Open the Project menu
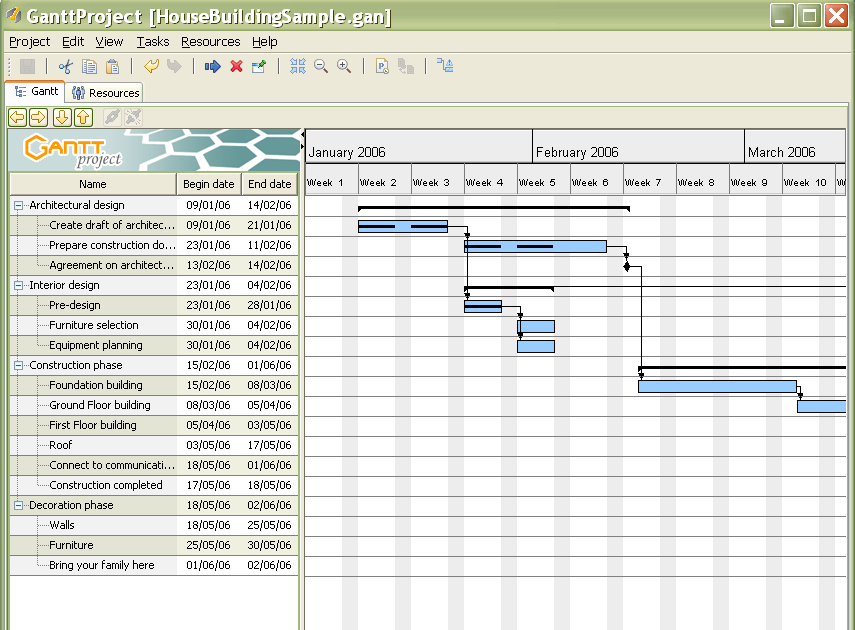The image size is (855, 630). (x=29, y=42)
